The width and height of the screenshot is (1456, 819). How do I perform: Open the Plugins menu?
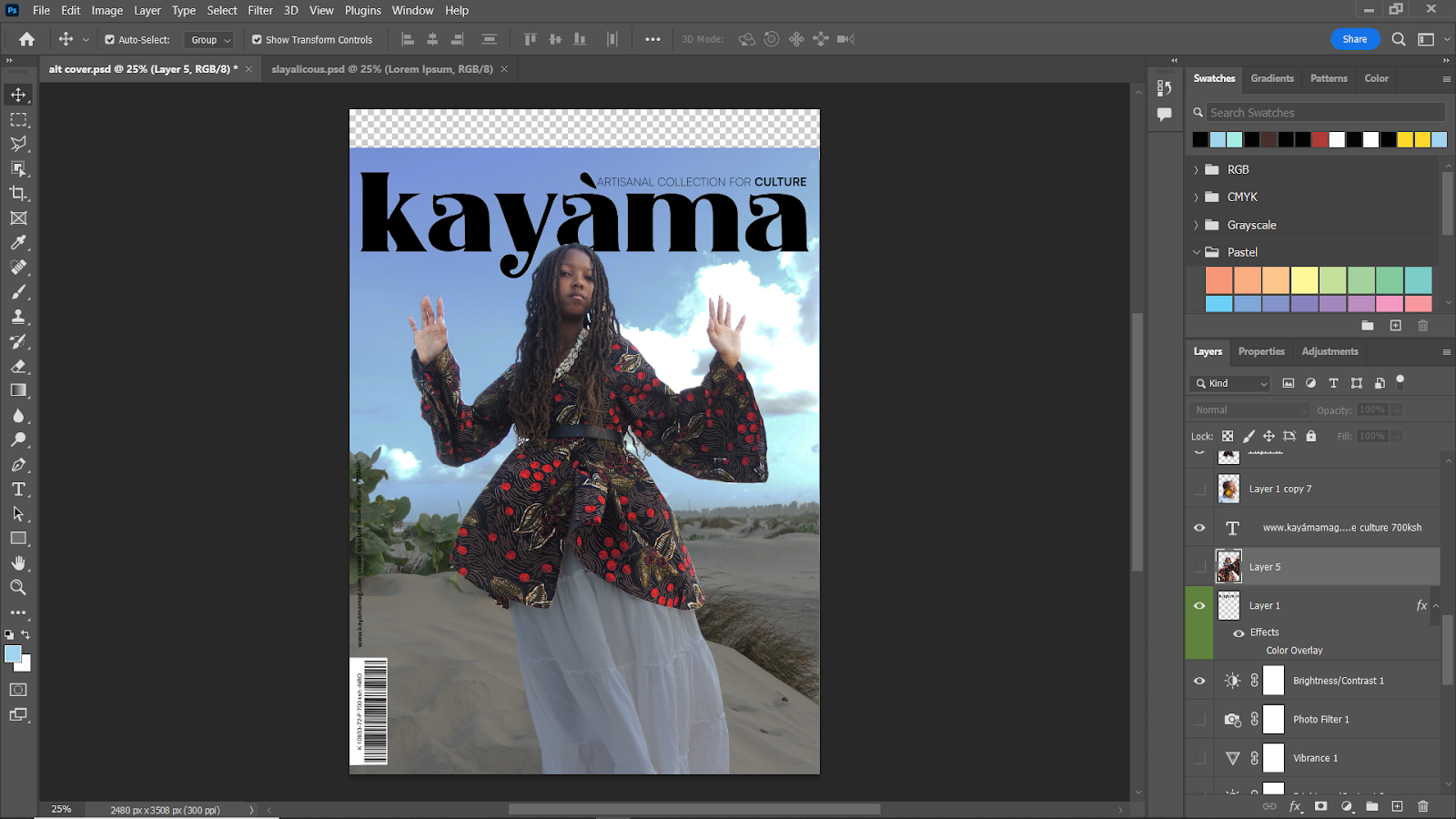tap(363, 11)
